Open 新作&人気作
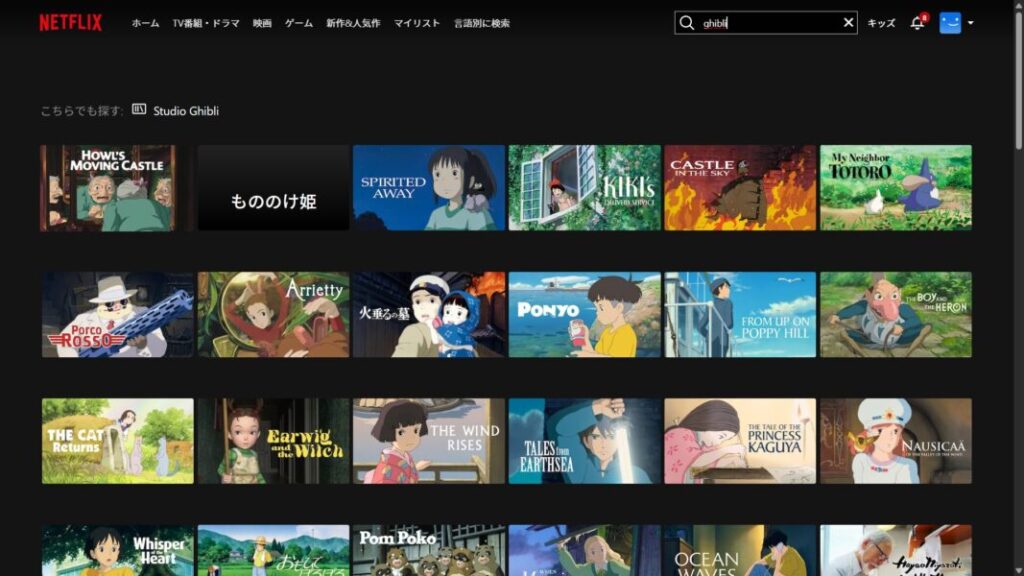Viewport: 1024px width, 576px height. 353,23
